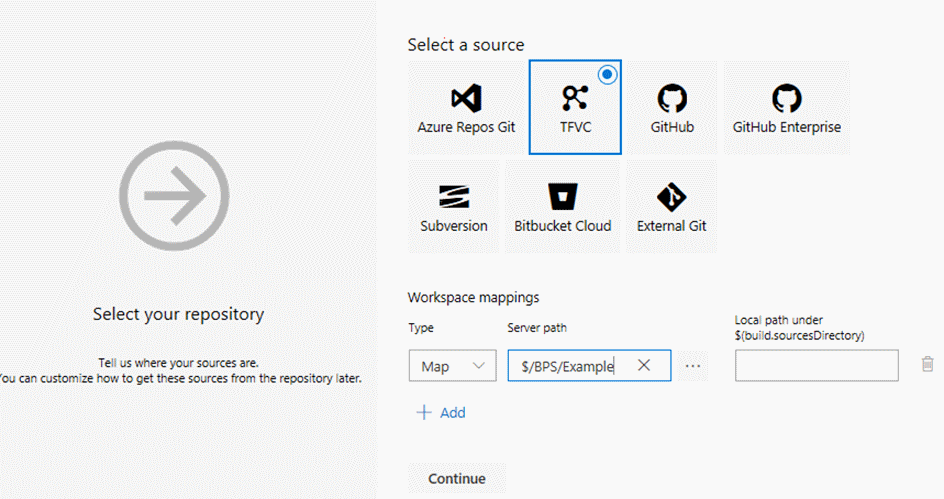Select GitHub Enterprise source tile
This screenshot has width=944, height=499.
tap(786, 108)
